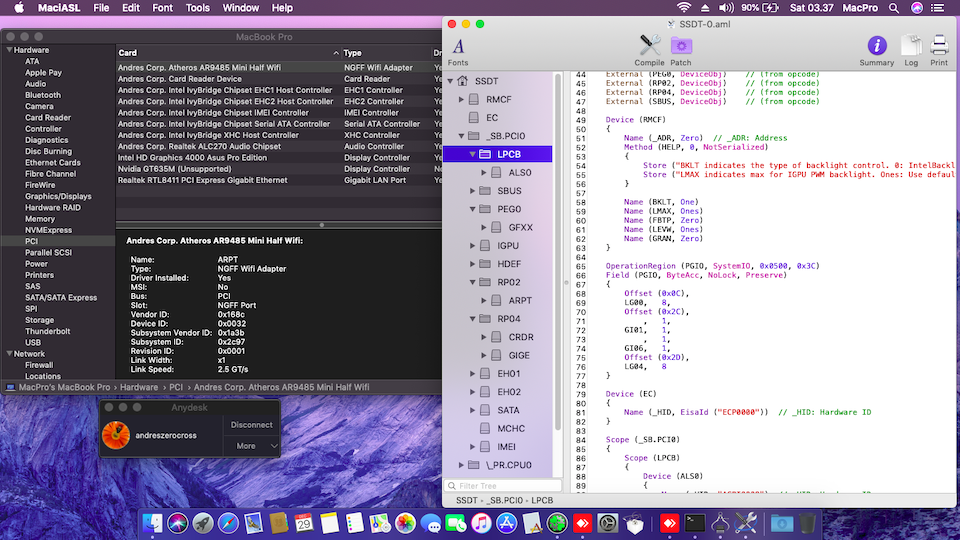Screen dimensions: 960x540
Task: Open Downloads folder in the Dock
Action: click(x=781, y=523)
